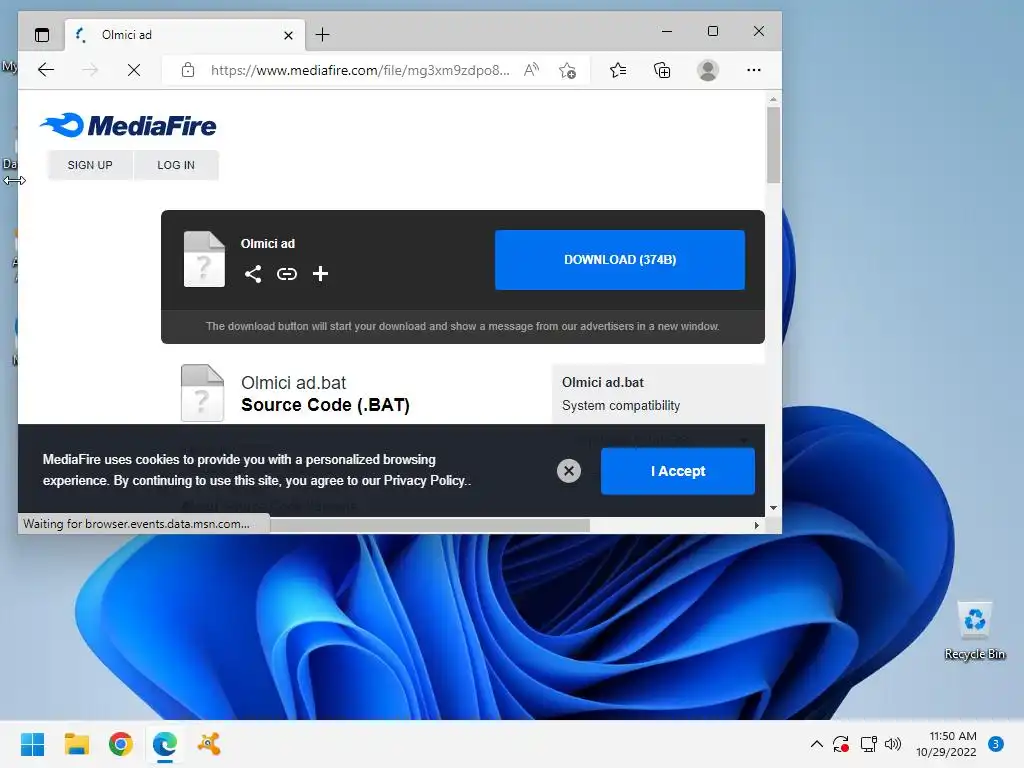Viewport: 1024px width, 768px height.
Task: Select Recycle Bin desktop icon
Action: click(x=974, y=630)
